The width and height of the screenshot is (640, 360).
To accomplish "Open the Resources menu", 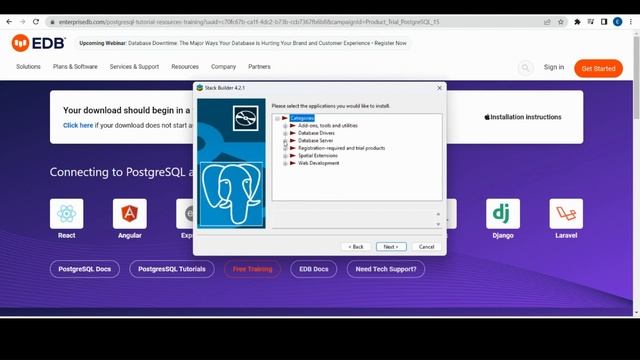I will [x=185, y=67].
